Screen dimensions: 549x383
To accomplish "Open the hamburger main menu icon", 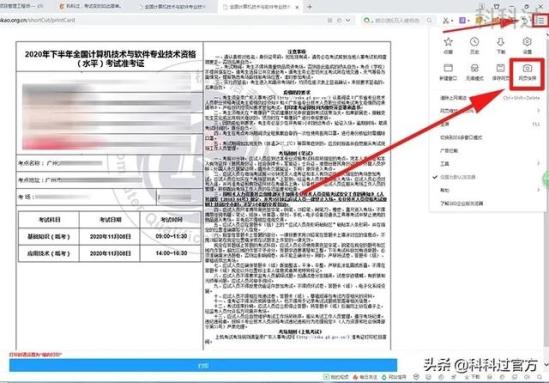I will click(541, 21).
